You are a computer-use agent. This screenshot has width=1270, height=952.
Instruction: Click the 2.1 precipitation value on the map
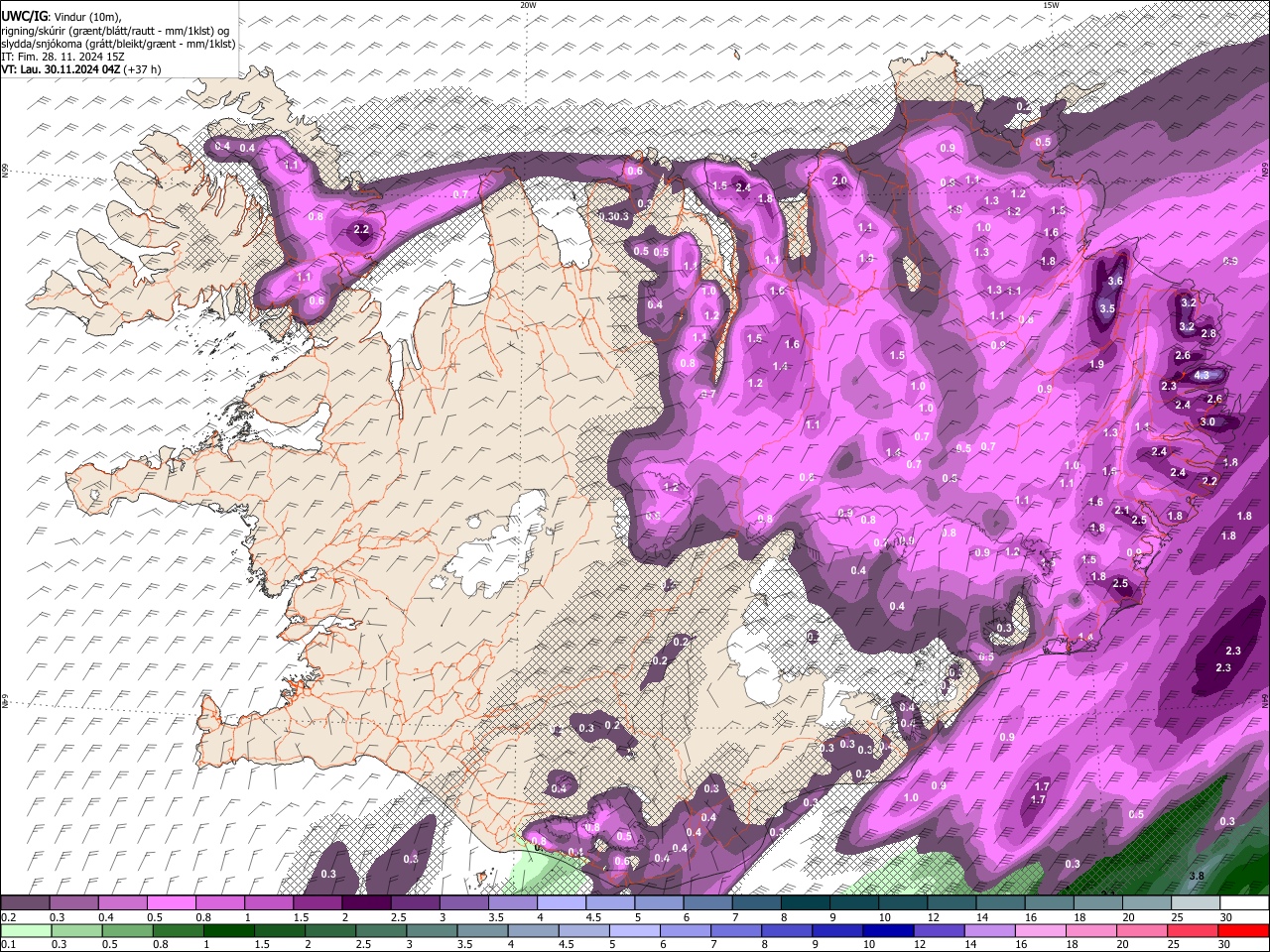(1122, 510)
